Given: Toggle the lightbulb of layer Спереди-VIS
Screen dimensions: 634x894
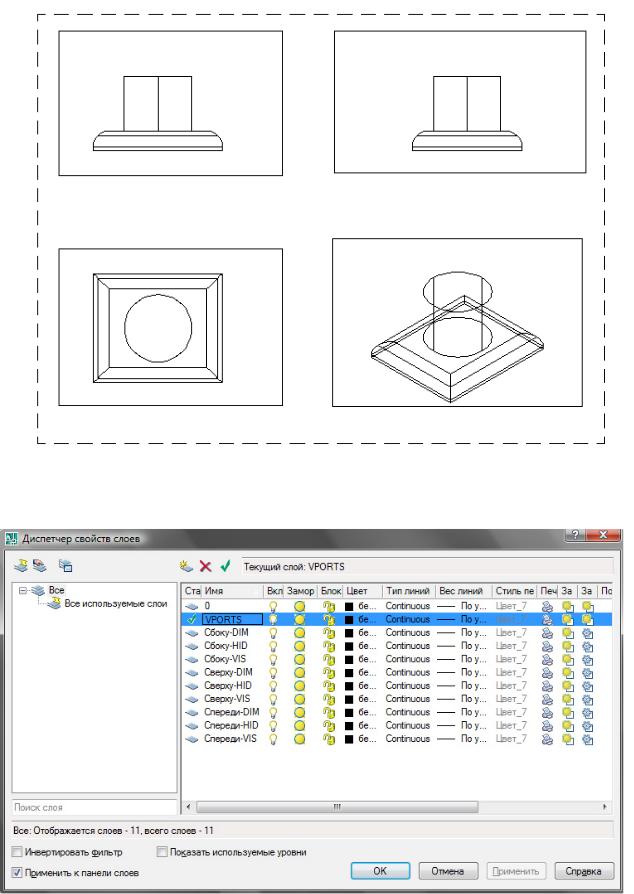Looking at the screenshot, I should 273,739.
